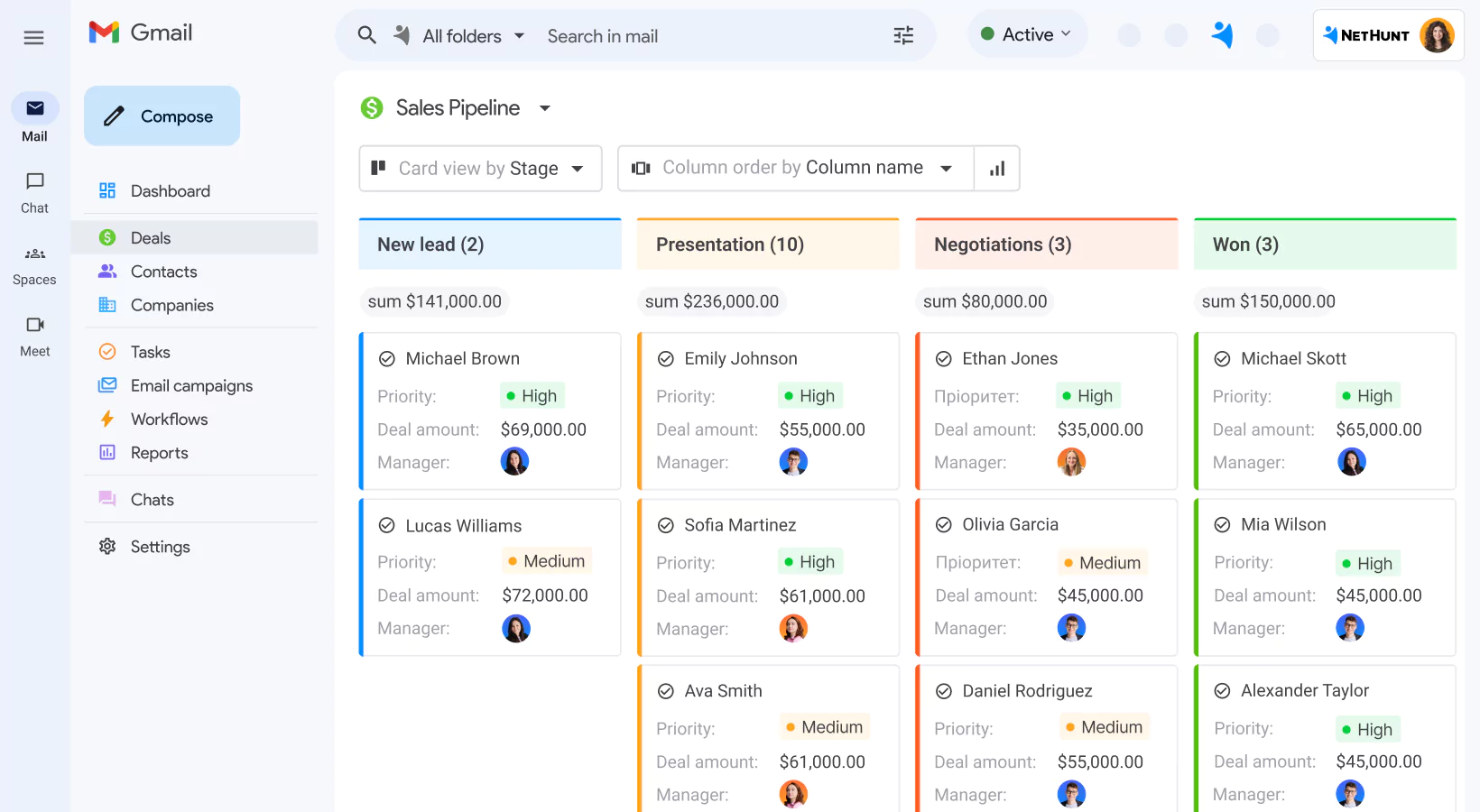This screenshot has height=812, width=1480.
Task: Select Workflows from the sidebar
Action: click(171, 419)
